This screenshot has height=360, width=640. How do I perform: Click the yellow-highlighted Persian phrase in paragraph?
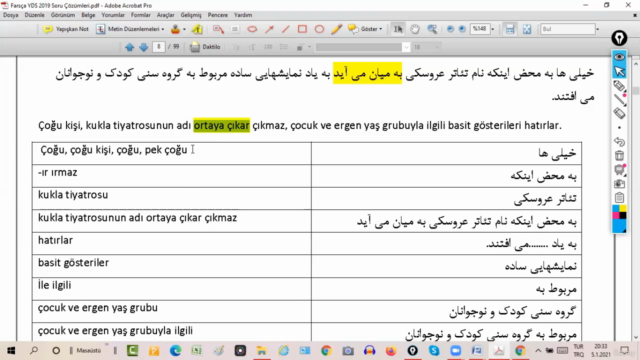point(367,73)
